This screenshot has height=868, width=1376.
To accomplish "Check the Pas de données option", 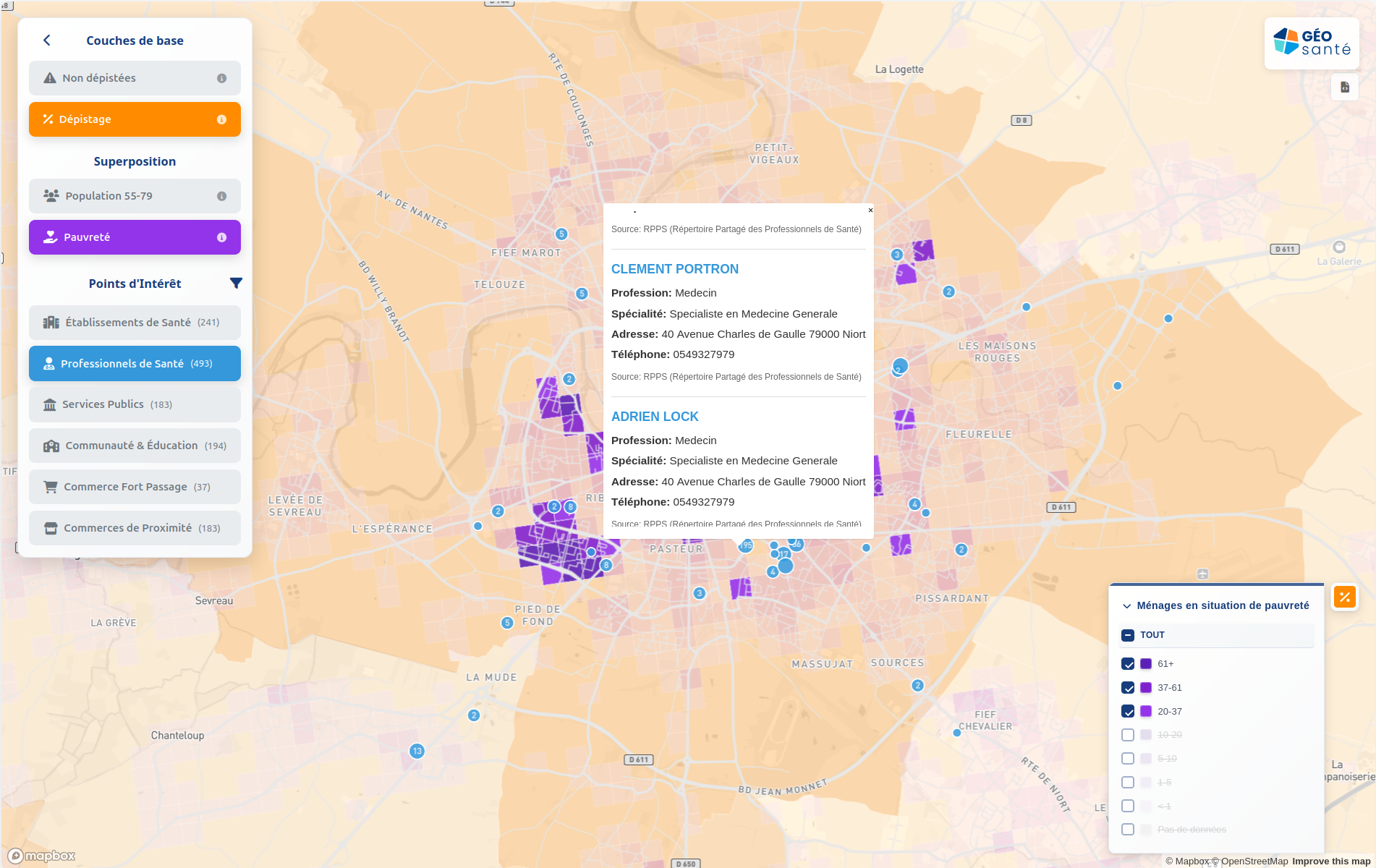I will pos(1127,830).
